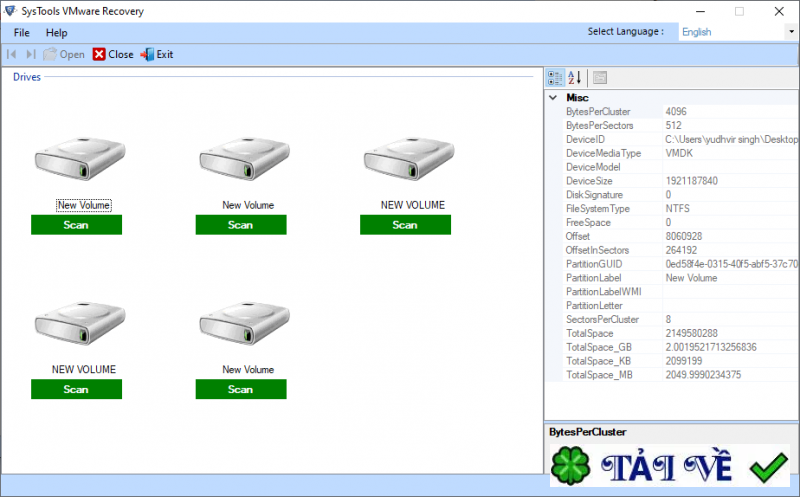Select the FileSystemType property row

coord(679,209)
